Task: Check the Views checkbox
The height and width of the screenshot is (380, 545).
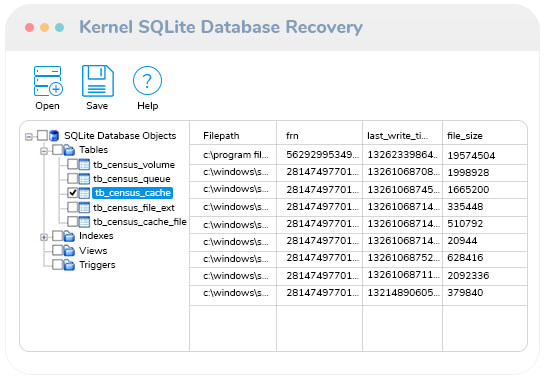Action: point(57,250)
